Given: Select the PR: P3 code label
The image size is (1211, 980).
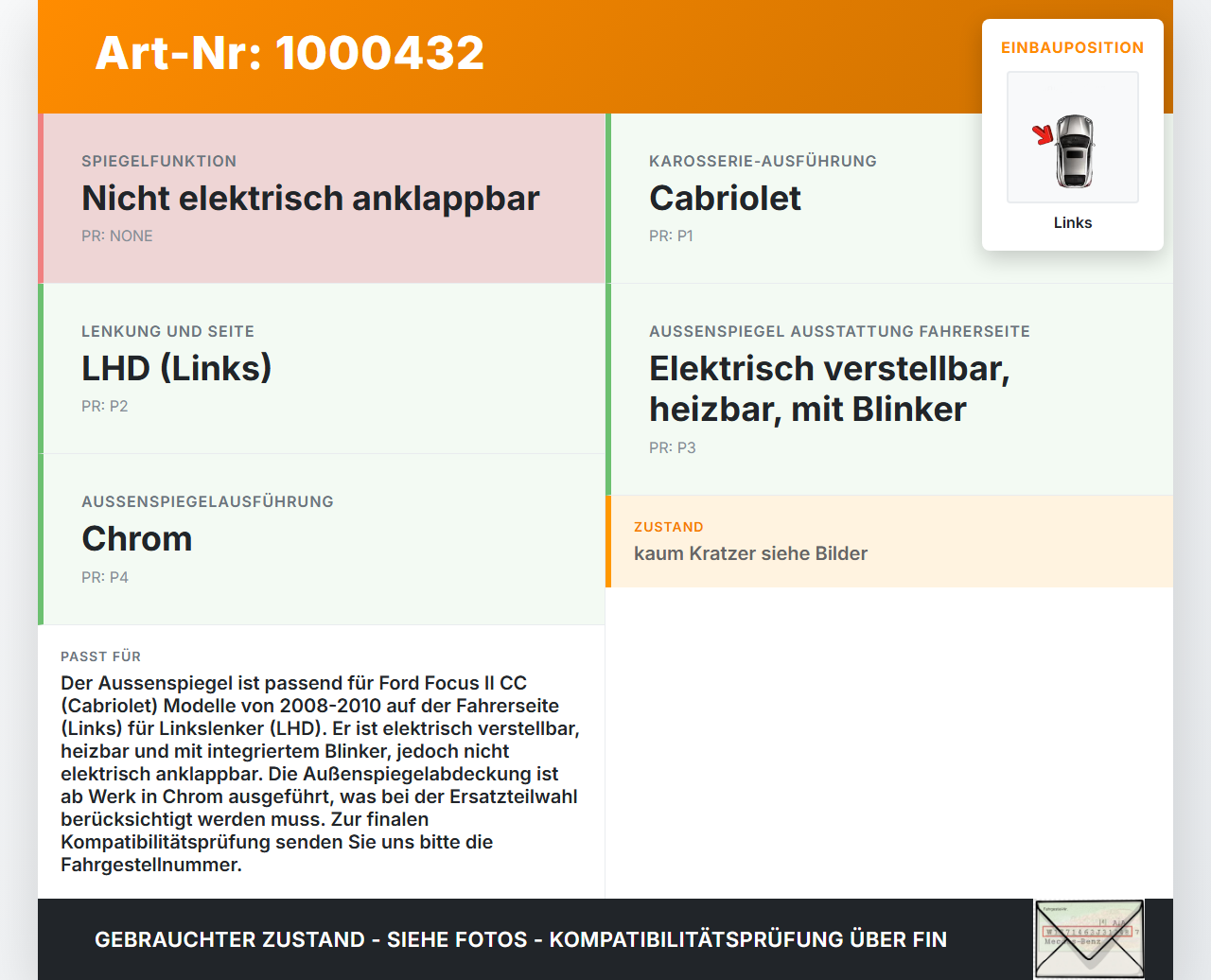Looking at the screenshot, I should (672, 447).
